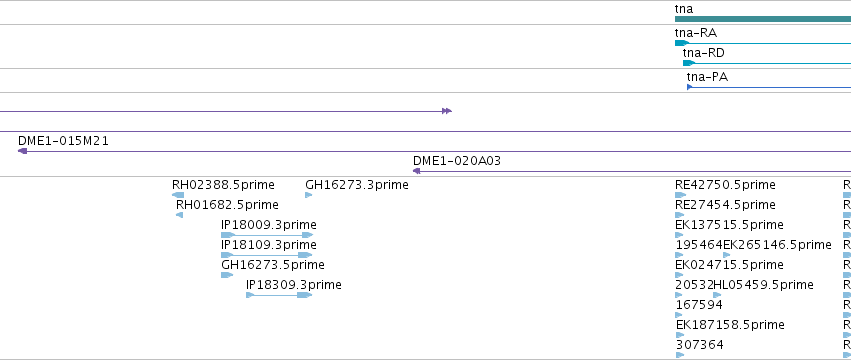Screen dimensions: 851x360
Task: Select the GH16273.5prime EST label
Action: point(272,264)
